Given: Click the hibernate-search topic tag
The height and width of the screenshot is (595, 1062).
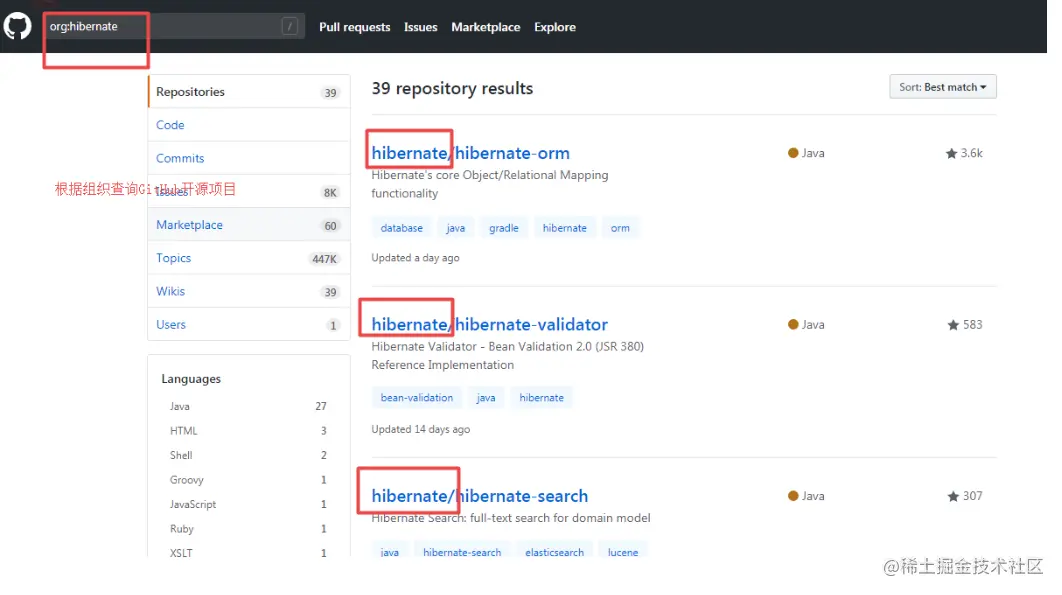Looking at the screenshot, I should pos(462,552).
